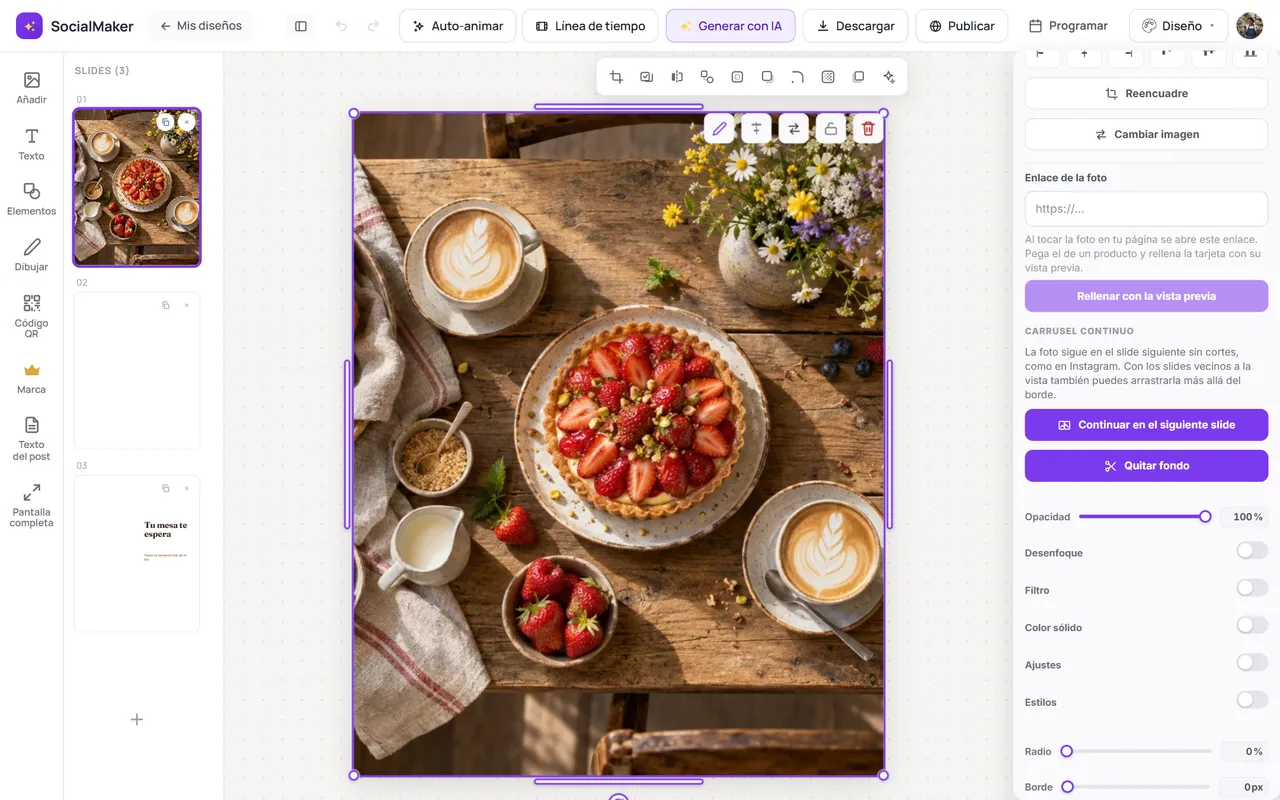The width and height of the screenshot is (1280, 800).
Task: Click the Enlace de la foto URL field
Action: (1146, 209)
